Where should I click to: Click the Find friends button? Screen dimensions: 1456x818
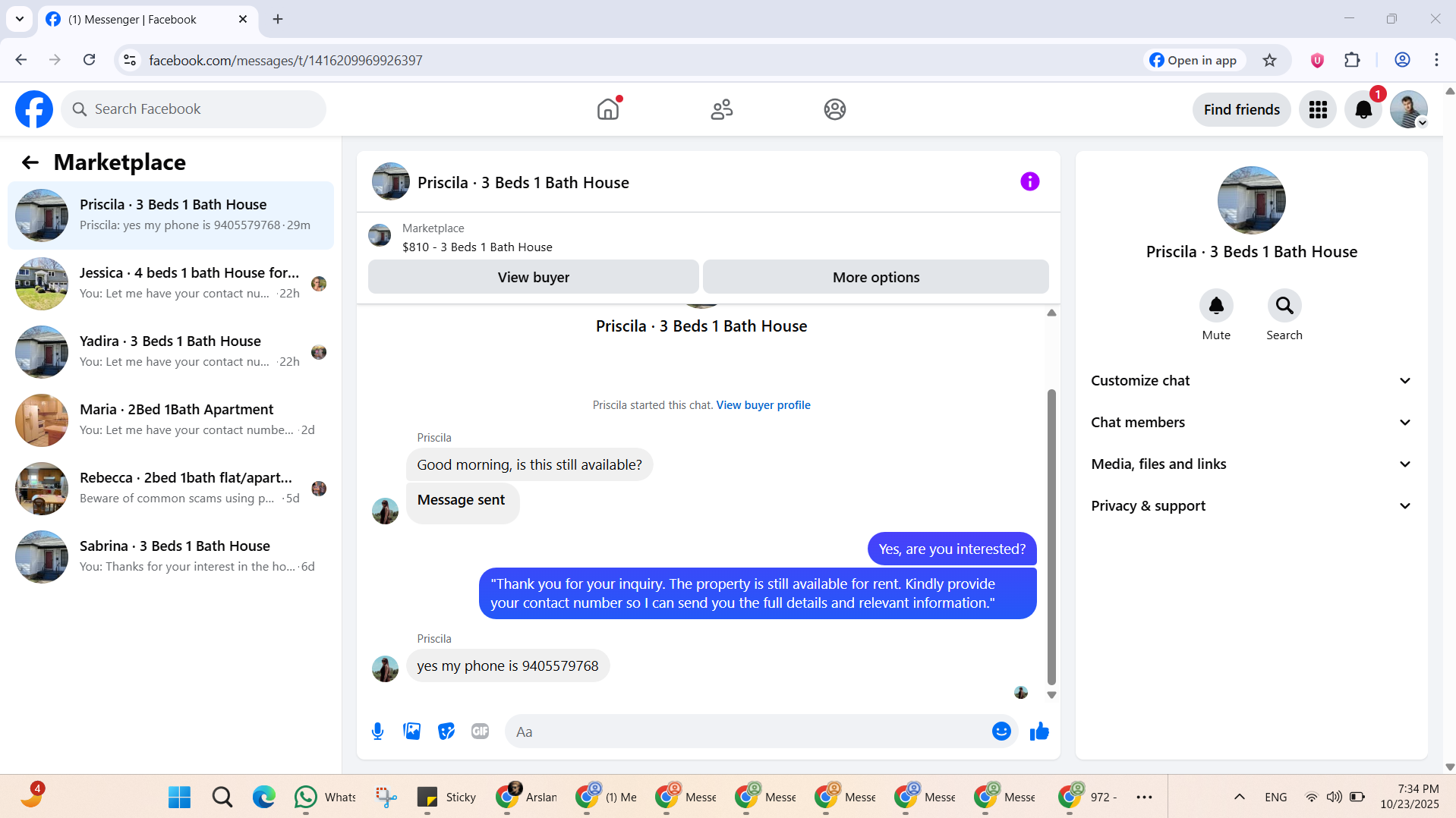pos(1241,109)
